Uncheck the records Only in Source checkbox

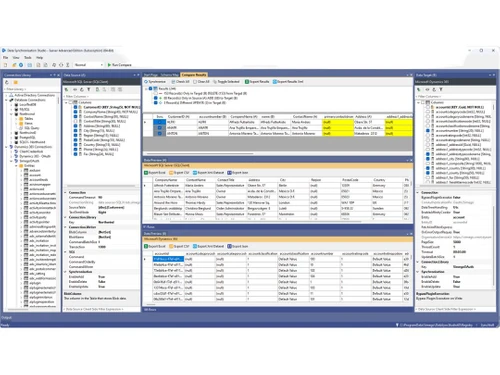tap(155, 98)
